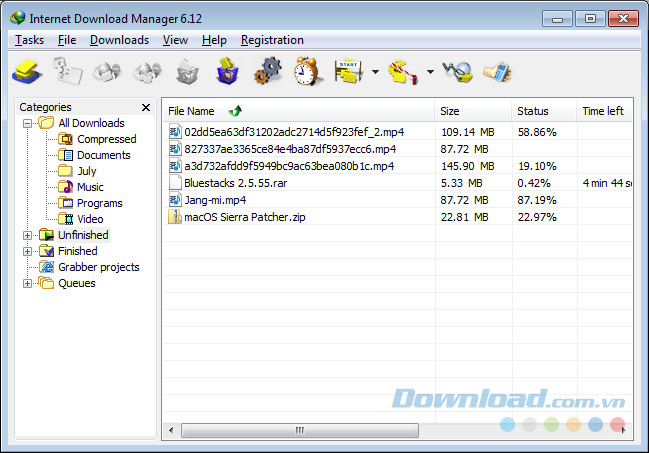Select the Documents category
The height and width of the screenshot is (453, 649).
pyautogui.click(x=103, y=155)
